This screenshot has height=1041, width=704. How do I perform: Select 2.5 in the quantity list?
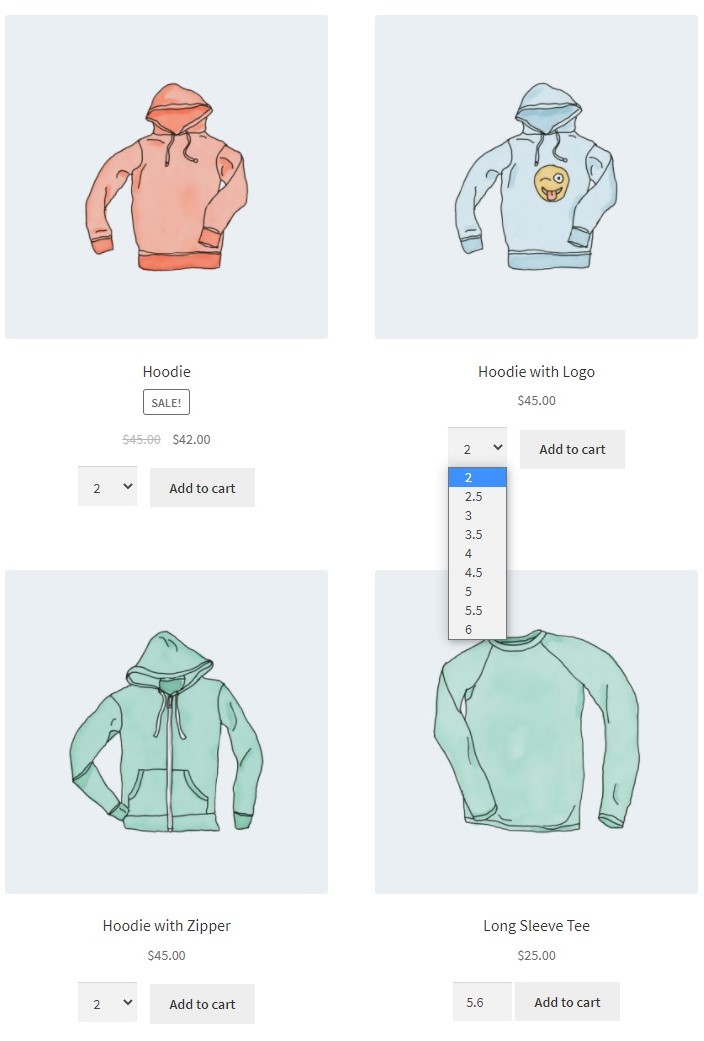coord(478,497)
